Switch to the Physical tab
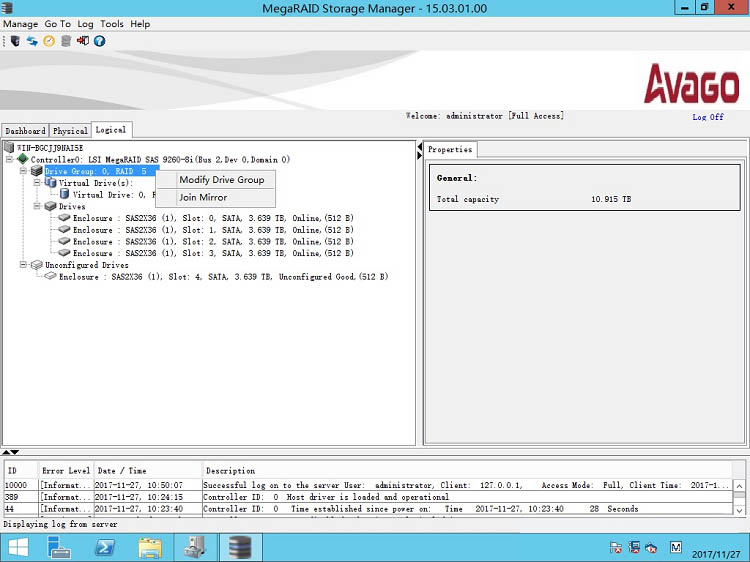 (x=70, y=131)
